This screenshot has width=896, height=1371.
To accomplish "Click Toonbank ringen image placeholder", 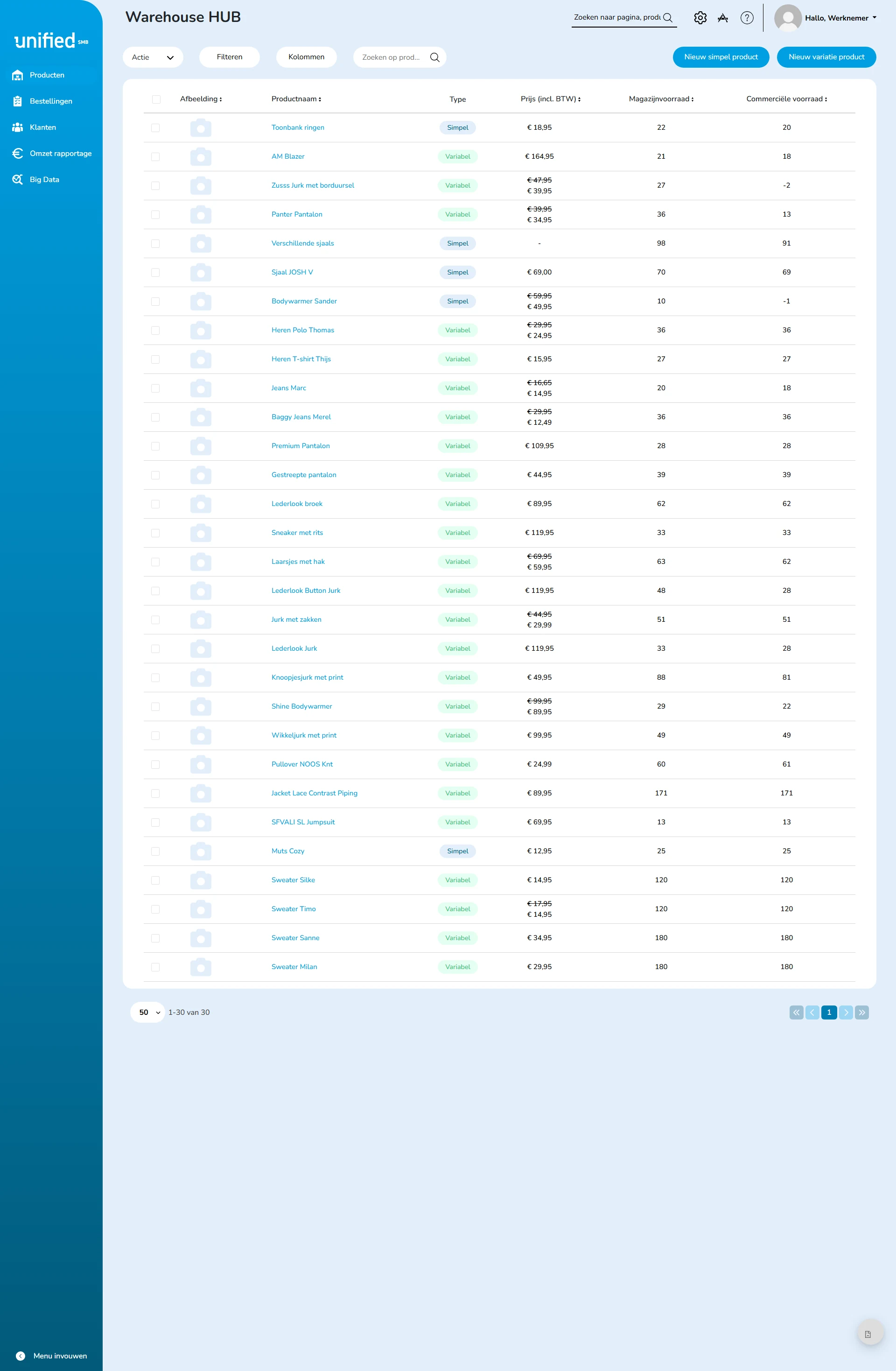I will coord(201,127).
